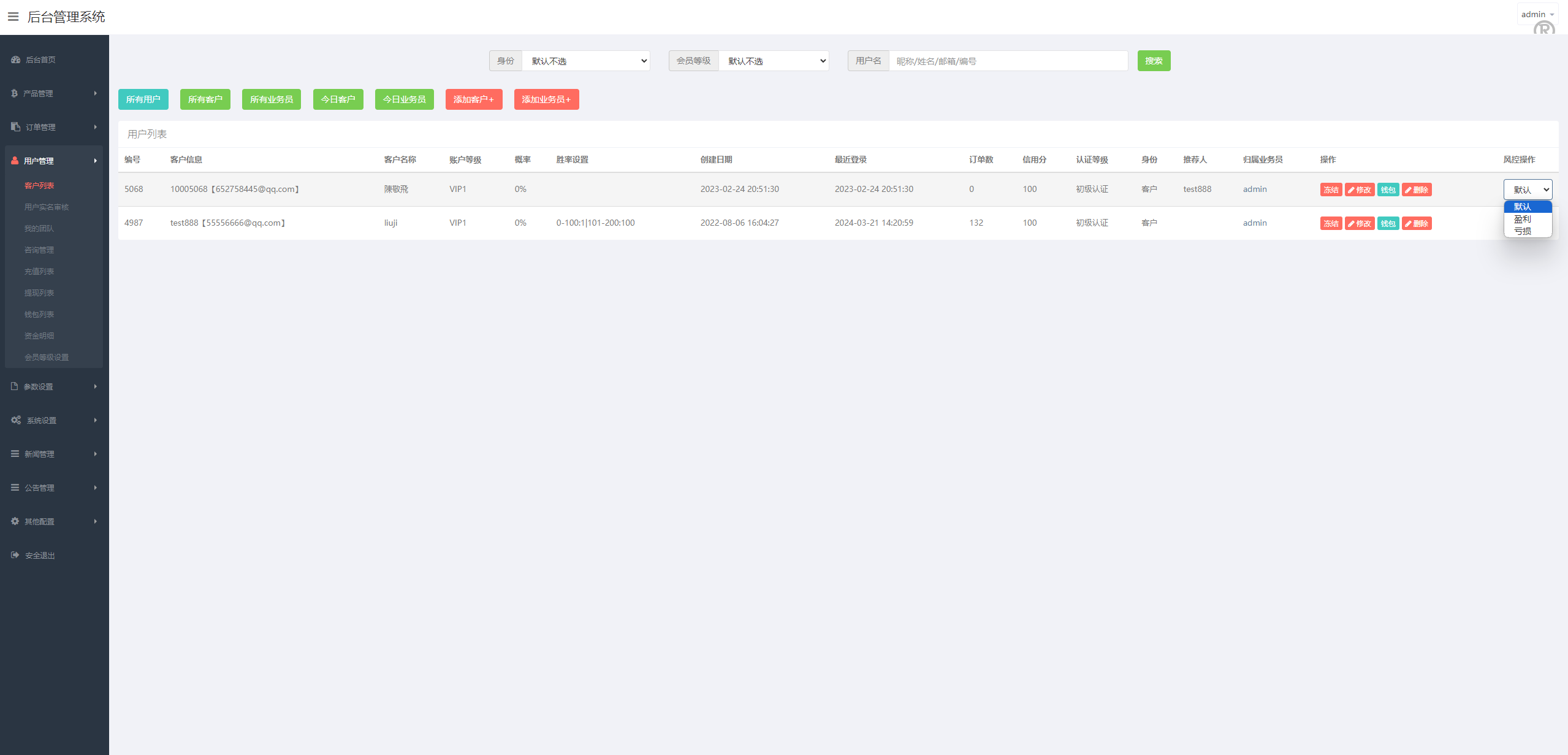Open the 身份 dropdown filter
This screenshot has height=755, width=1568.
[x=585, y=61]
